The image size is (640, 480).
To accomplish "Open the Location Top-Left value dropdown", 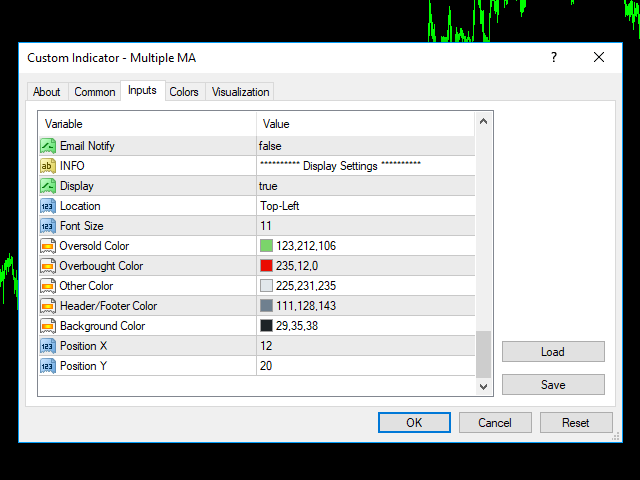I will click(x=364, y=206).
